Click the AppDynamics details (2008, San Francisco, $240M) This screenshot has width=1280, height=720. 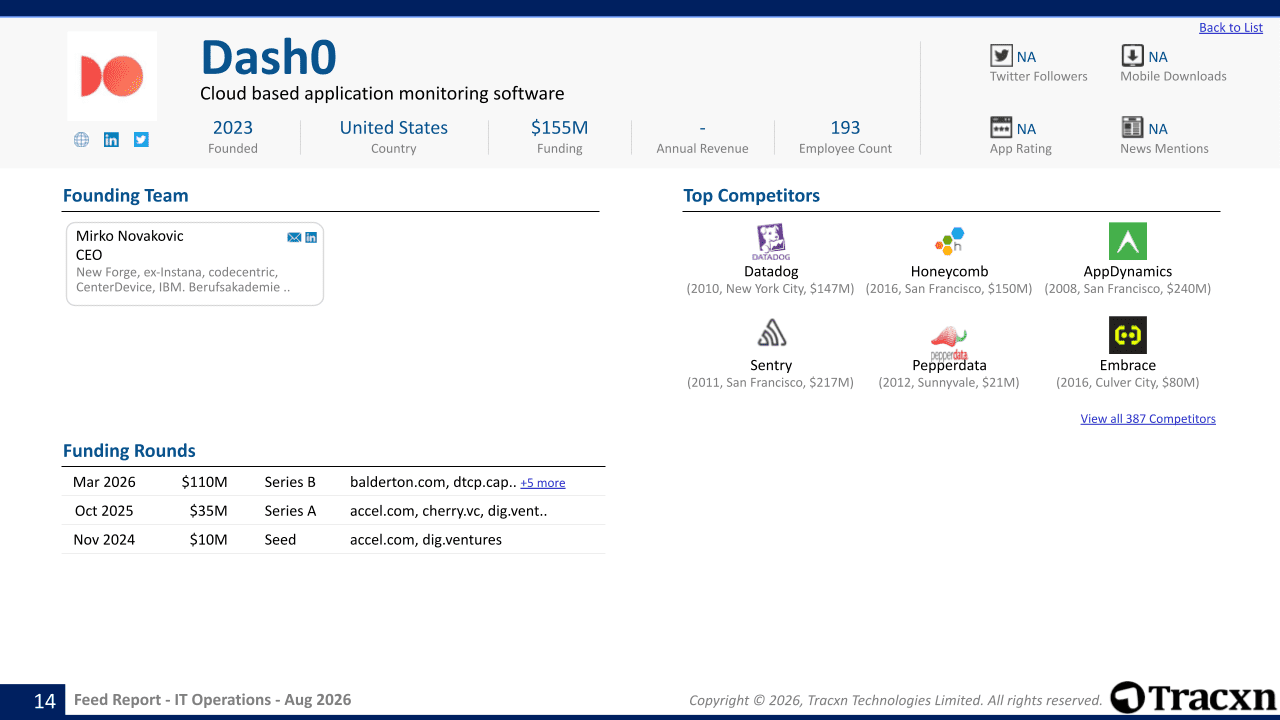tap(1128, 289)
